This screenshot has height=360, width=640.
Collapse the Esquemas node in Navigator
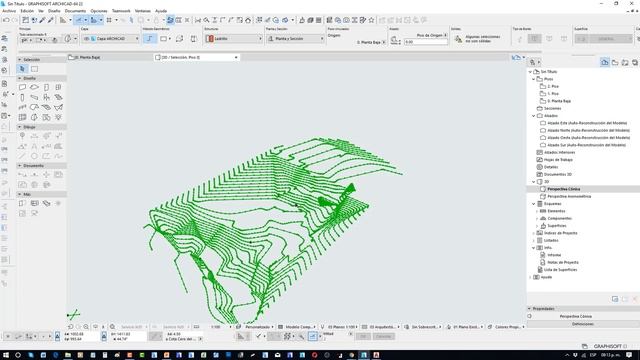[x=533, y=204]
